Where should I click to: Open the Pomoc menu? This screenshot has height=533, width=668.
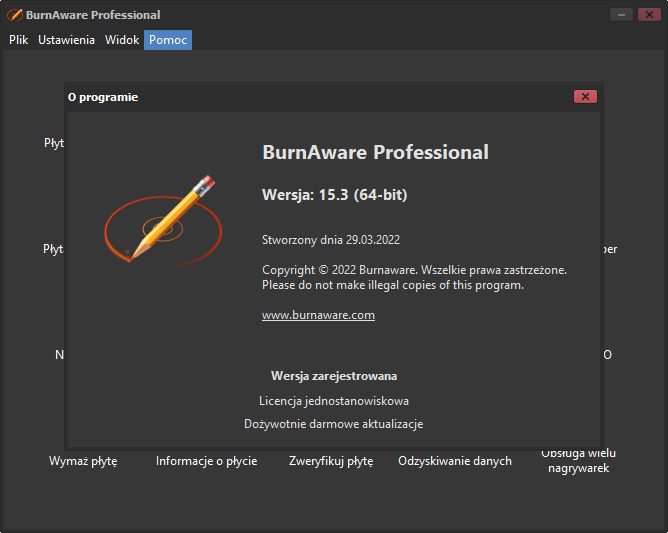tap(168, 40)
